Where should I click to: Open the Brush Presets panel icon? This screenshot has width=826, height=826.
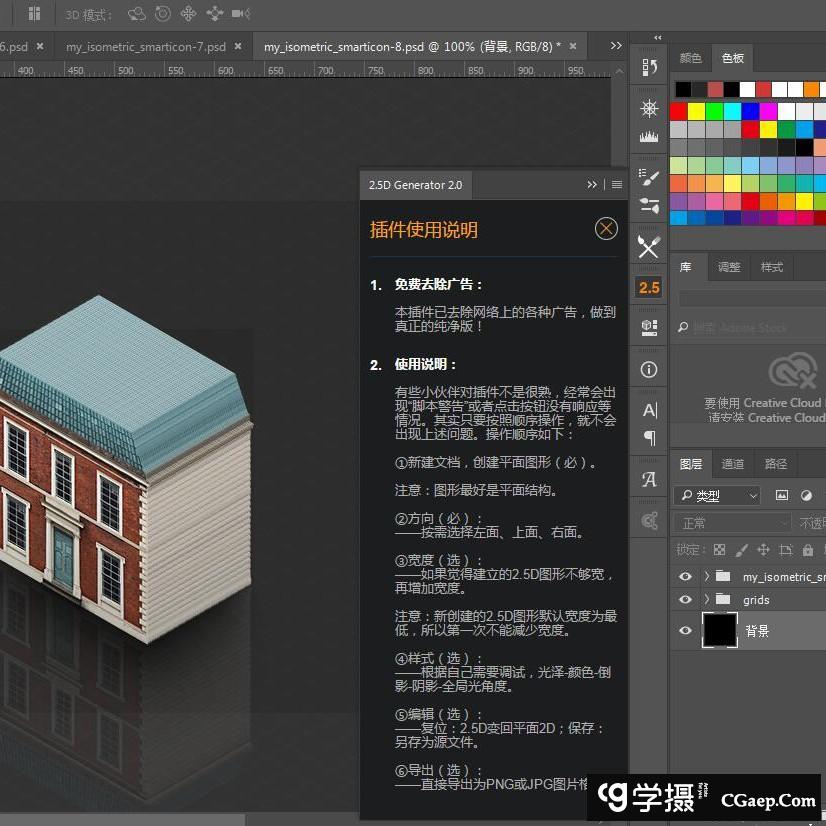click(649, 178)
